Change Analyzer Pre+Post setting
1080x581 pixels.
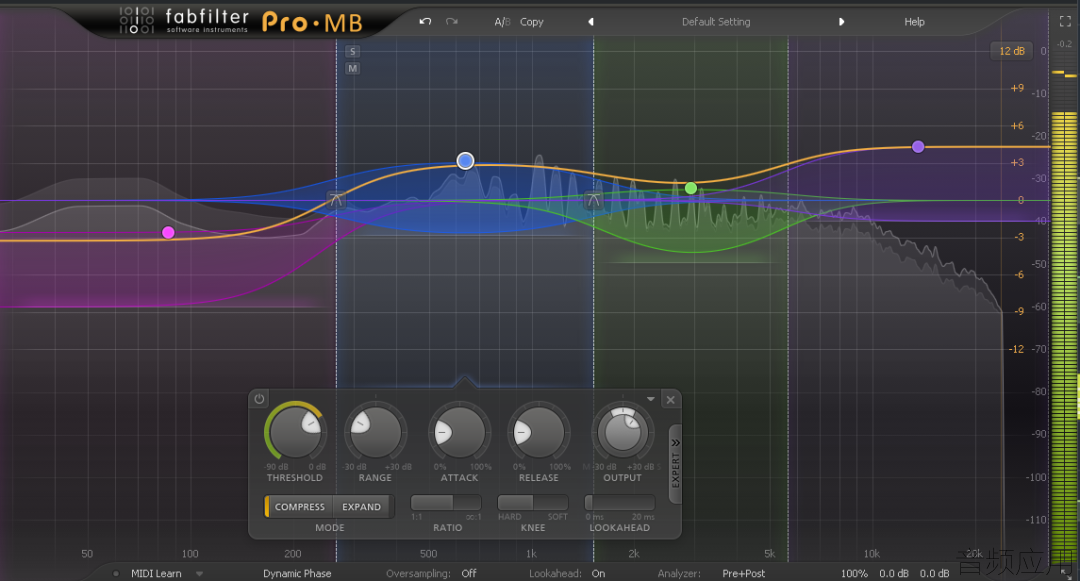744,573
